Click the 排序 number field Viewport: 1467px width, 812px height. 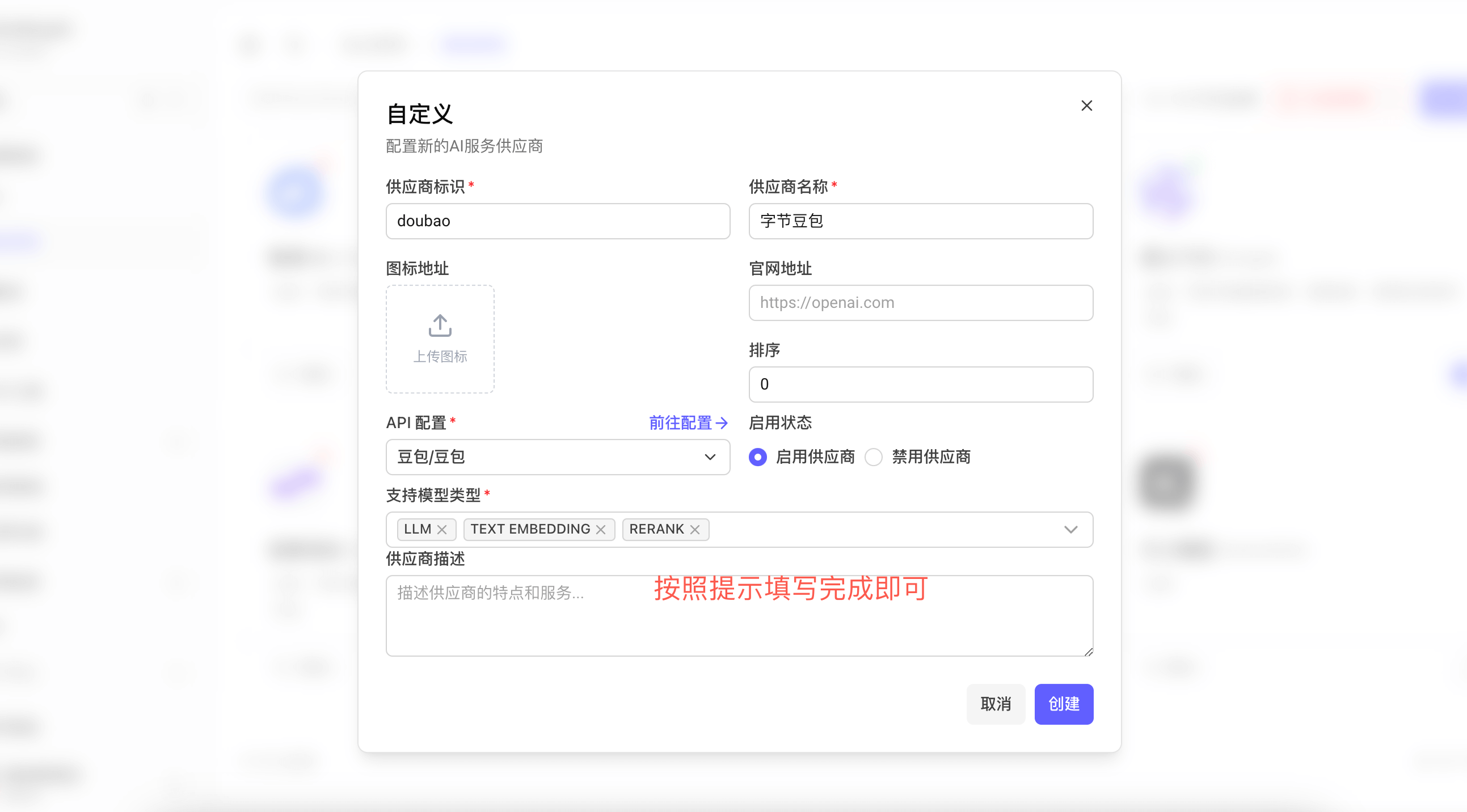coord(920,384)
